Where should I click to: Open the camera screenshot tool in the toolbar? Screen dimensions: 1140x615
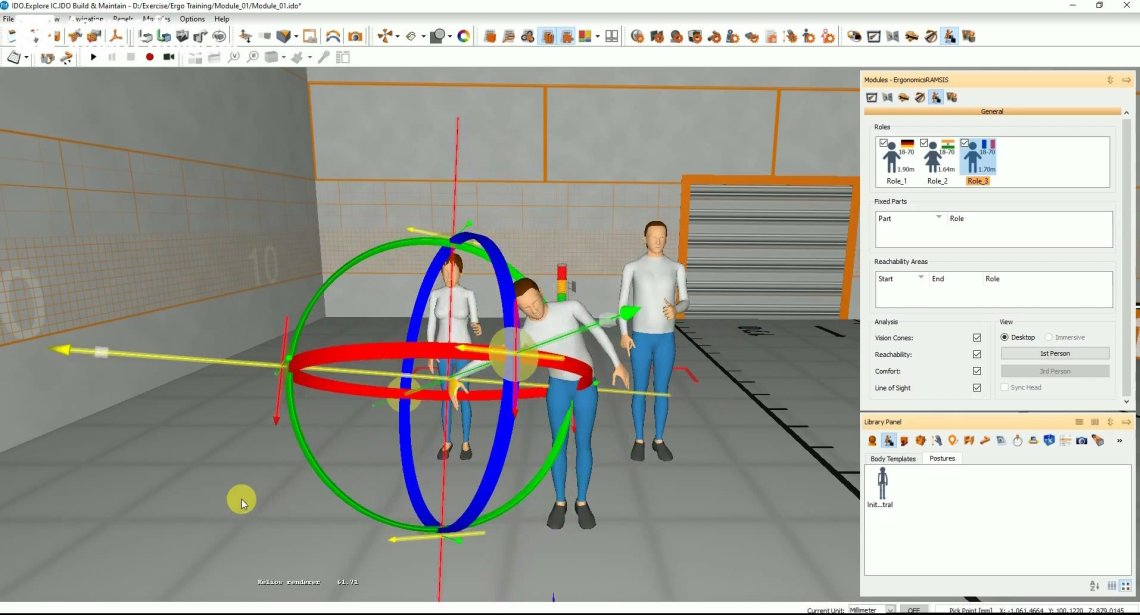(x=357, y=36)
